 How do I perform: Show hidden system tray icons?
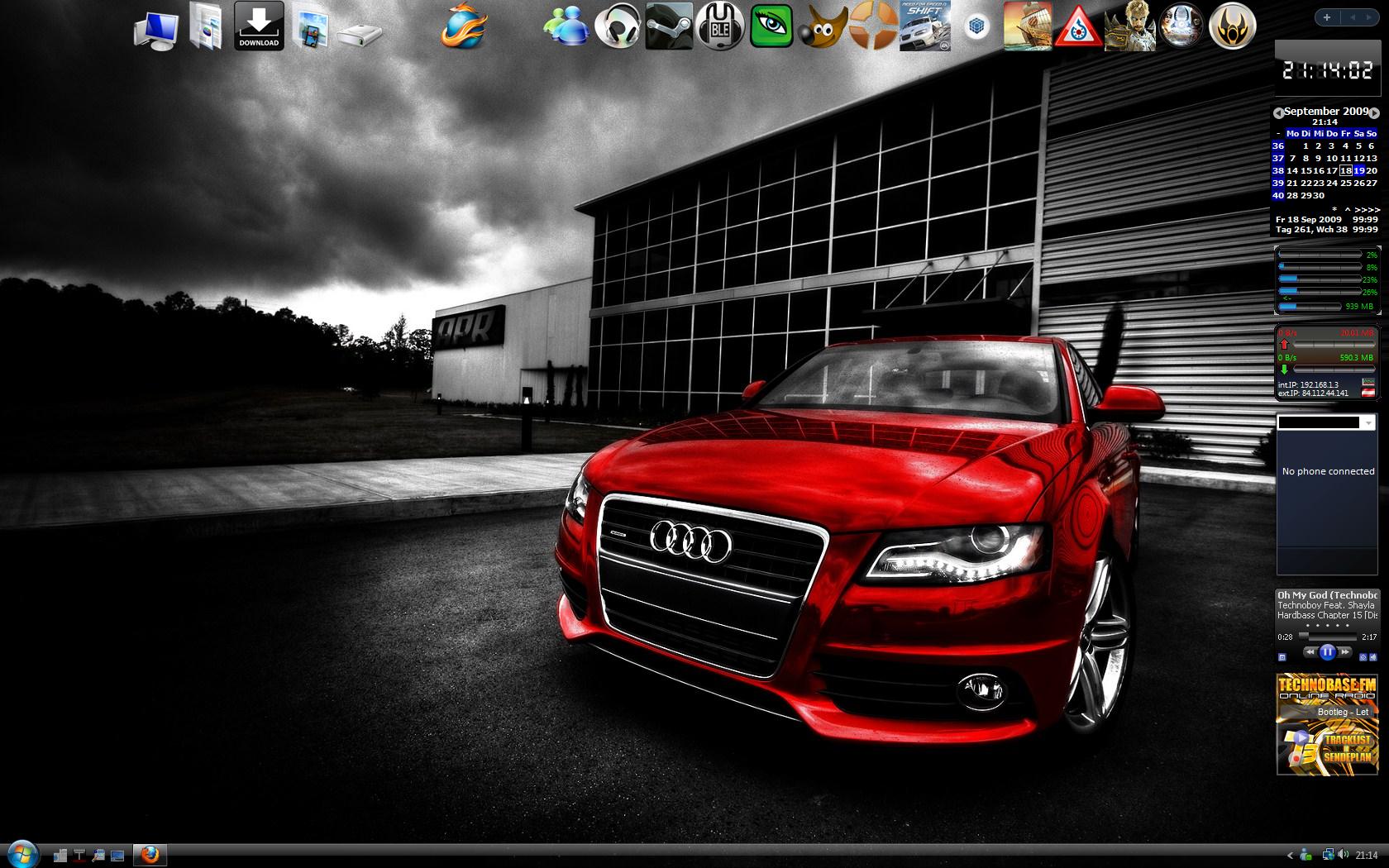[x=1289, y=855]
